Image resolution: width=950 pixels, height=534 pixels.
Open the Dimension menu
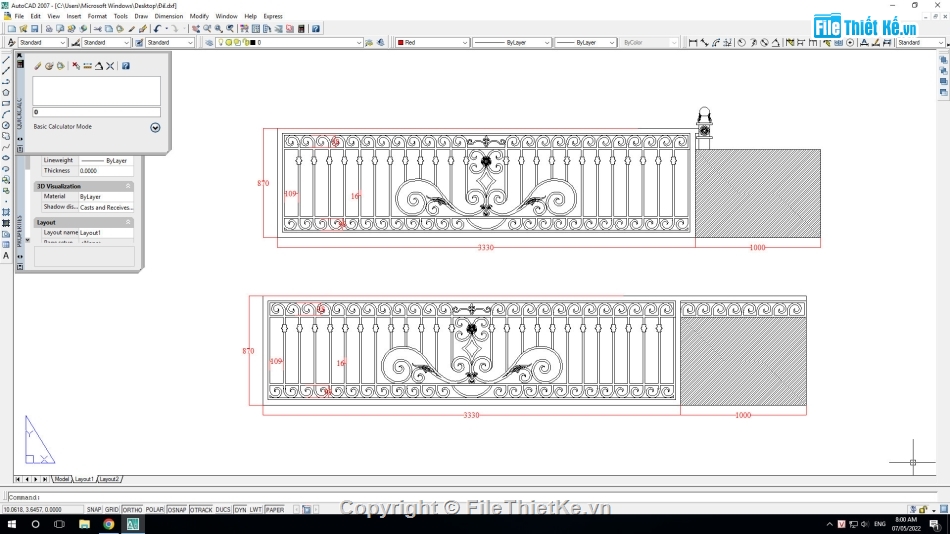click(168, 16)
